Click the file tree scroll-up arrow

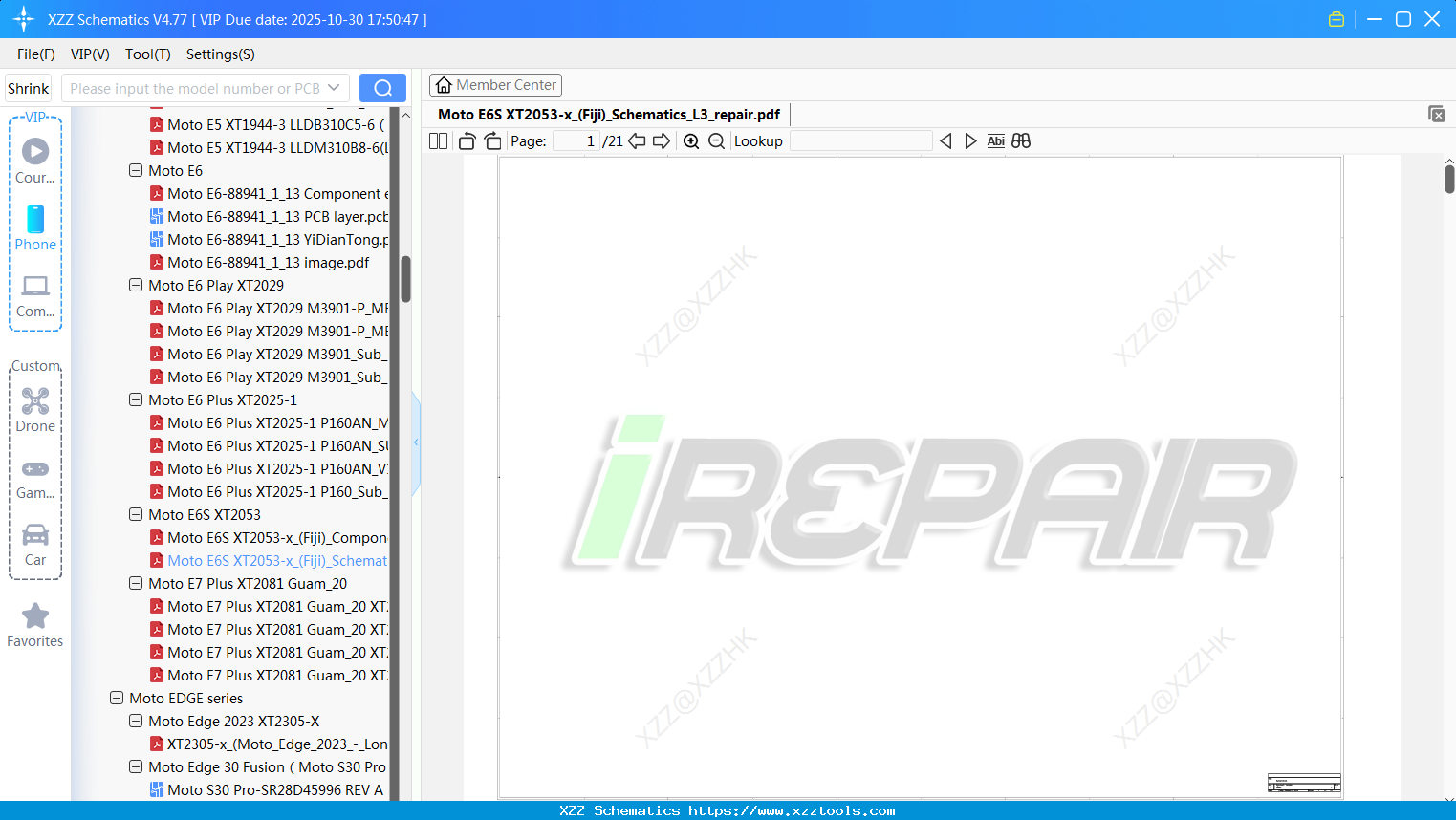click(x=405, y=116)
